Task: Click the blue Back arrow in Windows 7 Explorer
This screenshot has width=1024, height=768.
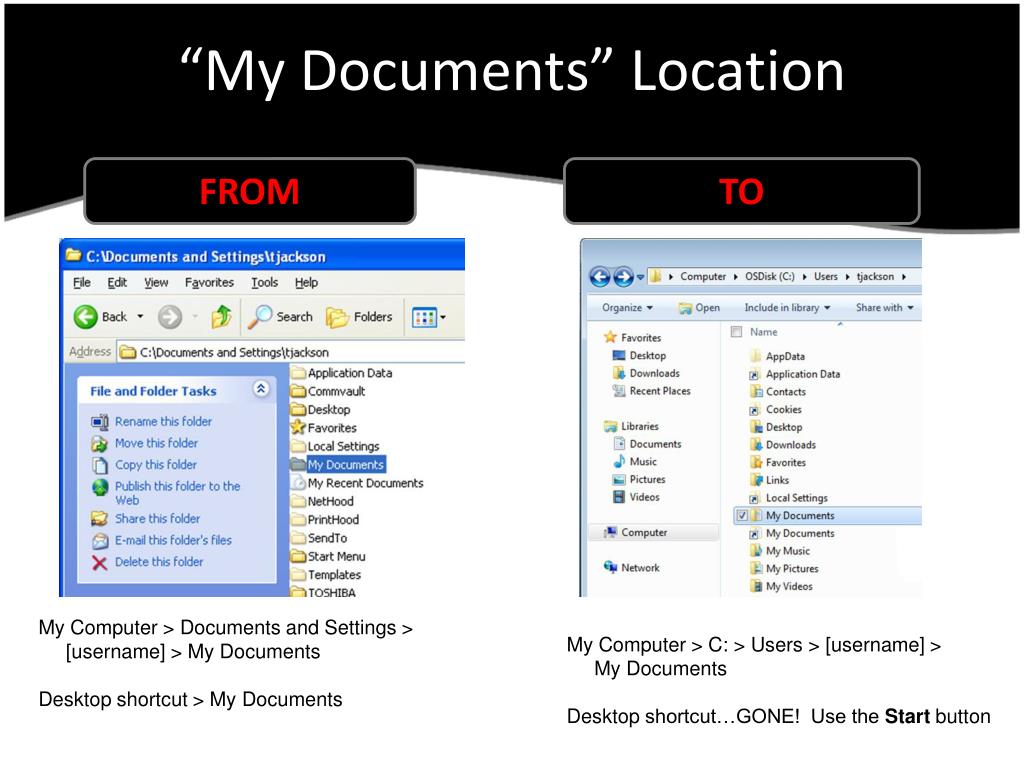Action: coord(600,277)
